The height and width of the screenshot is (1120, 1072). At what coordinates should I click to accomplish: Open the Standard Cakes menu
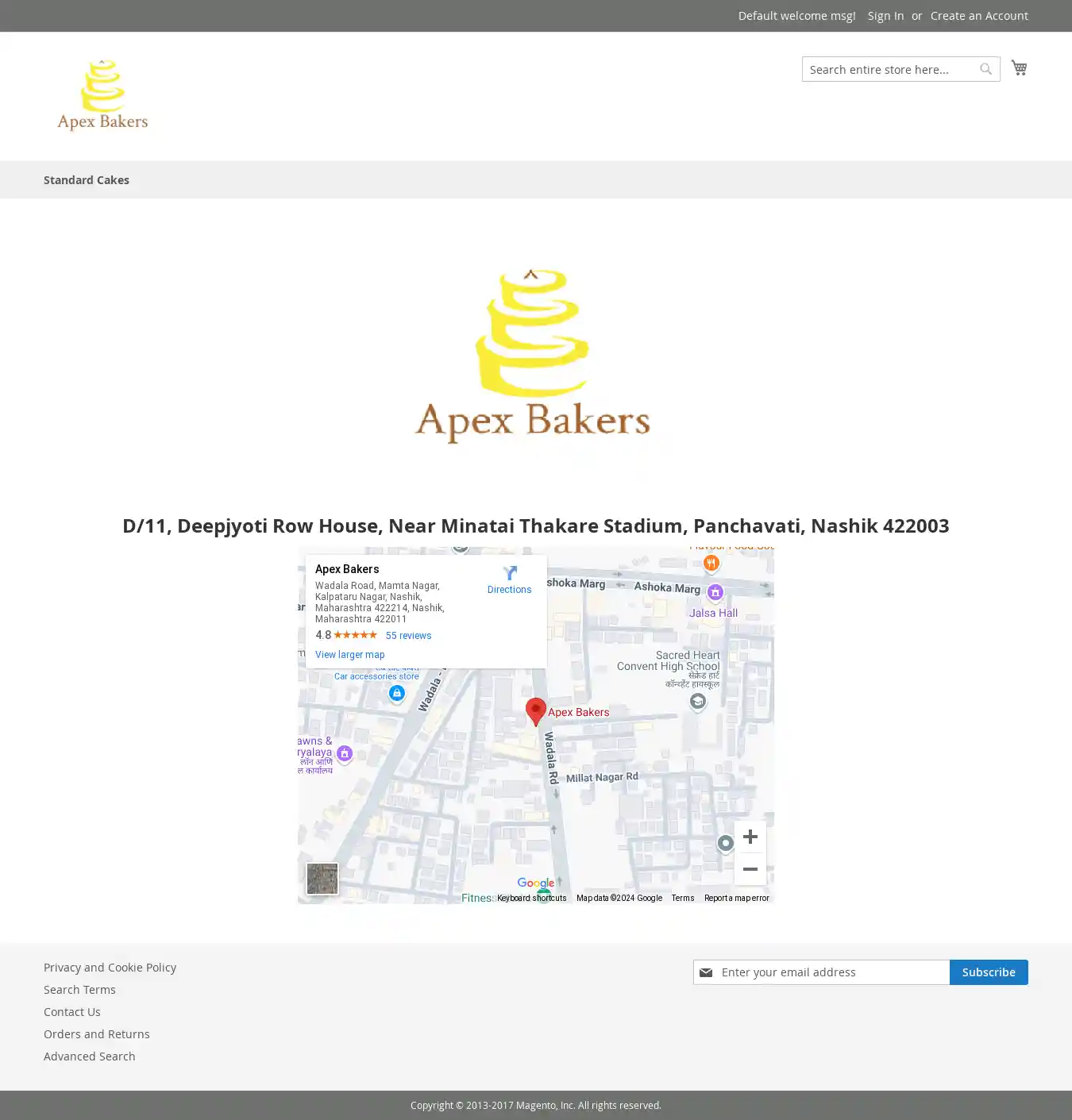tap(87, 180)
